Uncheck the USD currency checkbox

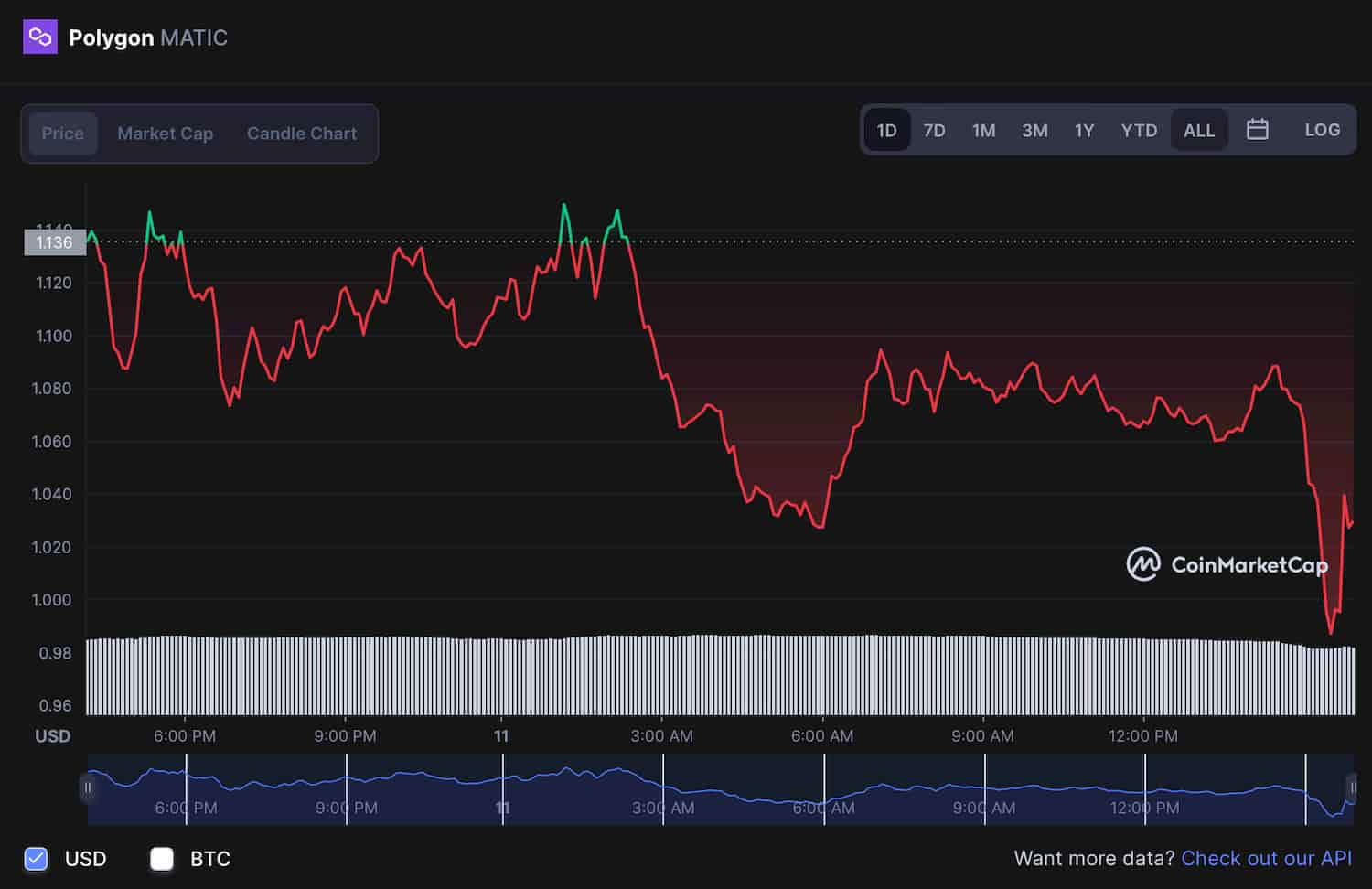37,859
